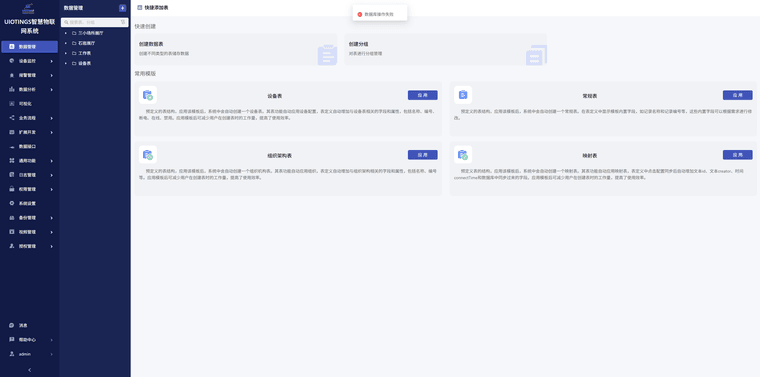Open 系统设置 via its gear icon

pyautogui.click(x=12, y=204)
